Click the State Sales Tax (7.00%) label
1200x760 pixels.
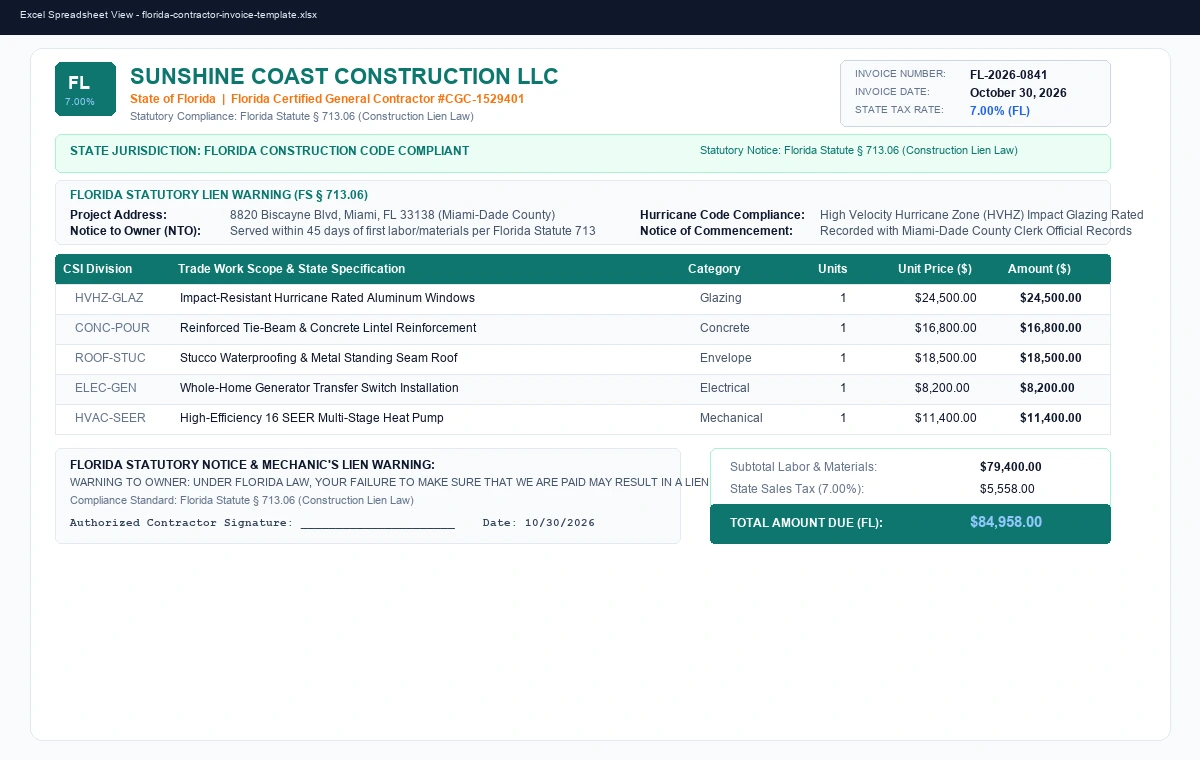797,489
